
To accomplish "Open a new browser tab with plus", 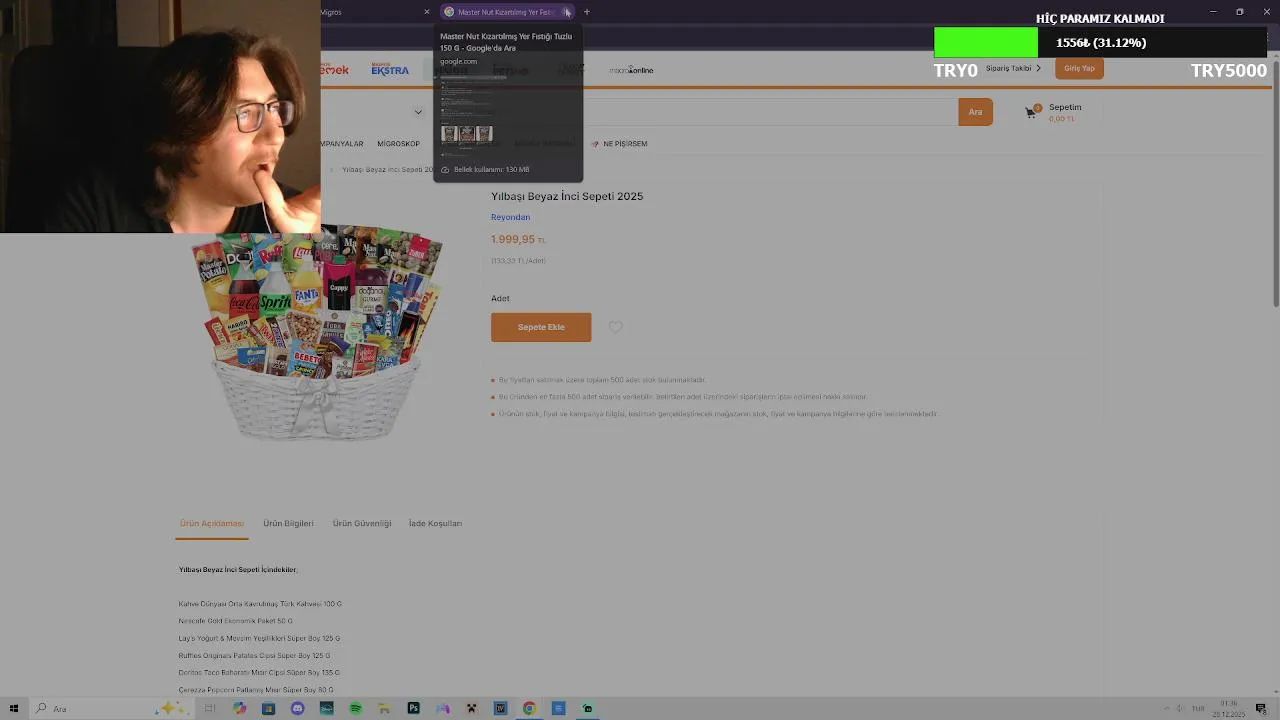I will (587, 12).
